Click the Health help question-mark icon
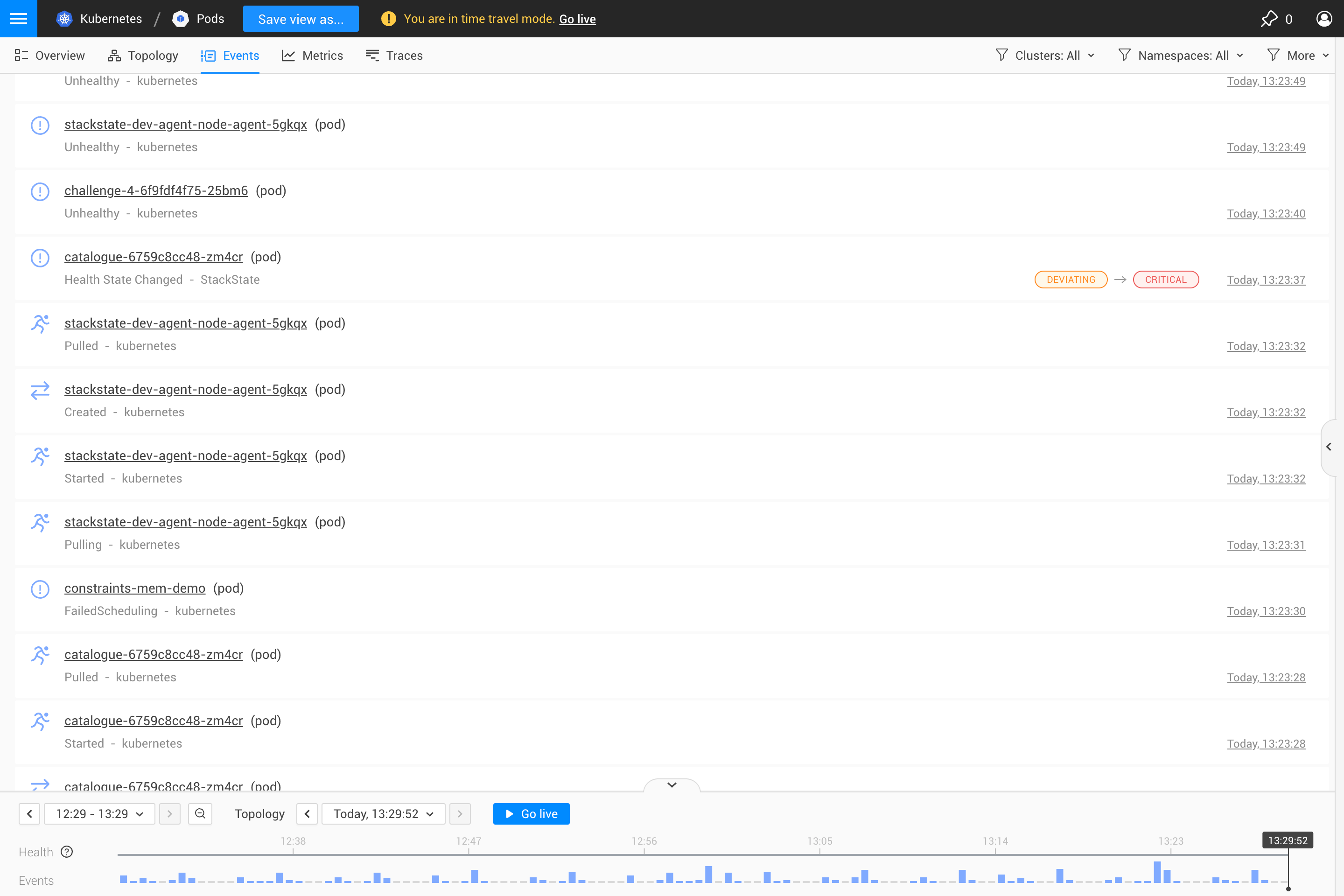 67,852
